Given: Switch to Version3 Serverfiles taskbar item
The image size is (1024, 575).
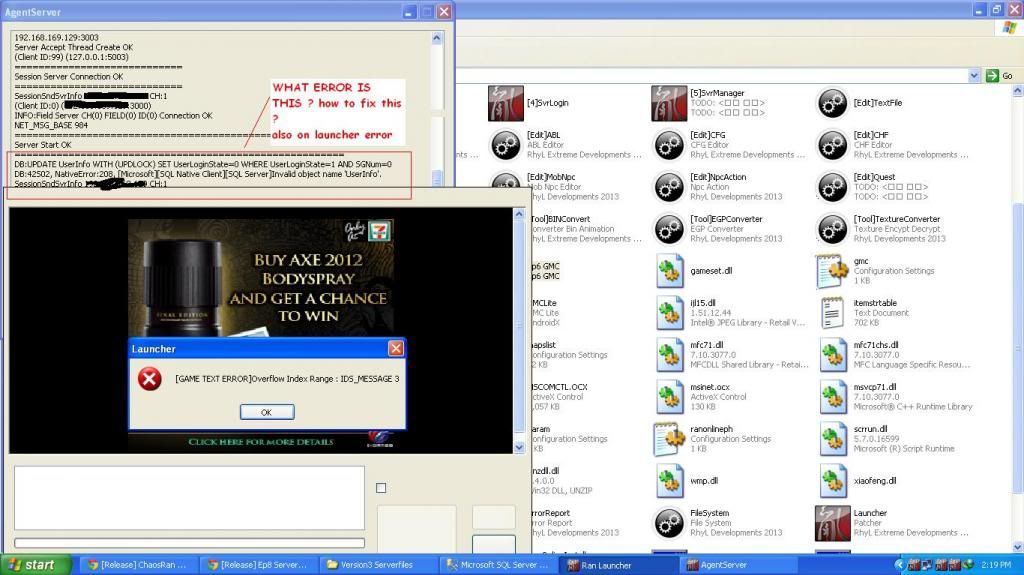Looking at the screenshot, I should [380, 565].
